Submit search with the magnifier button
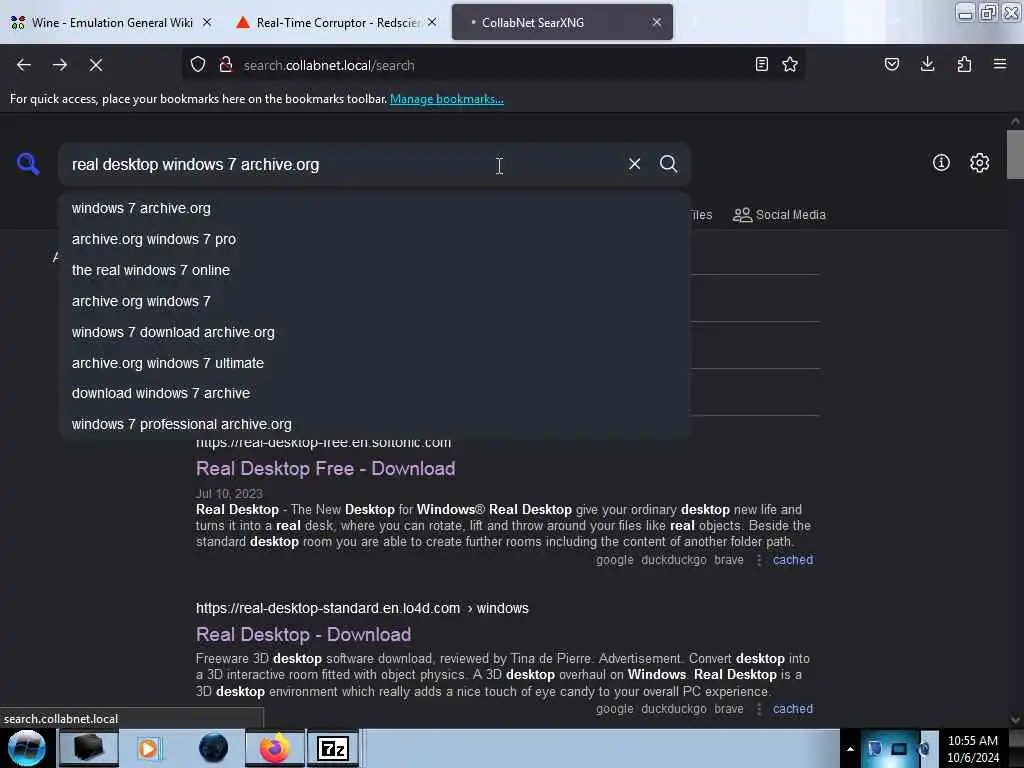This screenshot has height=768, width=1024. 669,164
